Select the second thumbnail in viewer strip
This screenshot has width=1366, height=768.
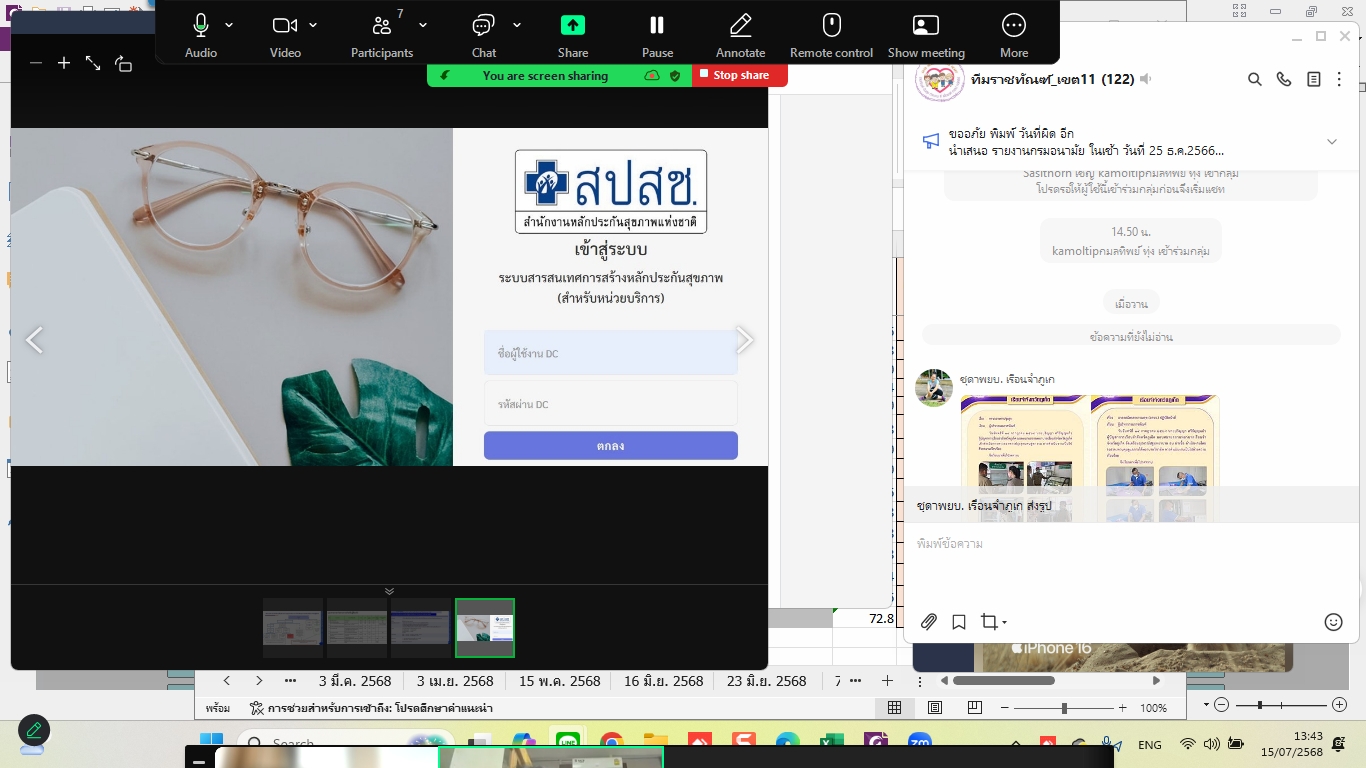coord(357,628)
